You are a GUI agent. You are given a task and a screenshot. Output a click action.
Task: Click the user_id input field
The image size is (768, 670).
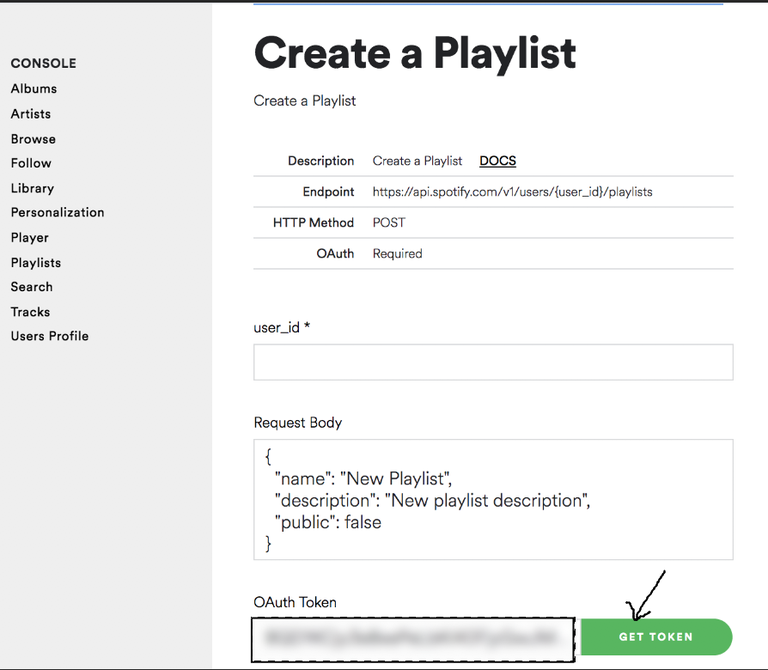[x=493, y=362]
